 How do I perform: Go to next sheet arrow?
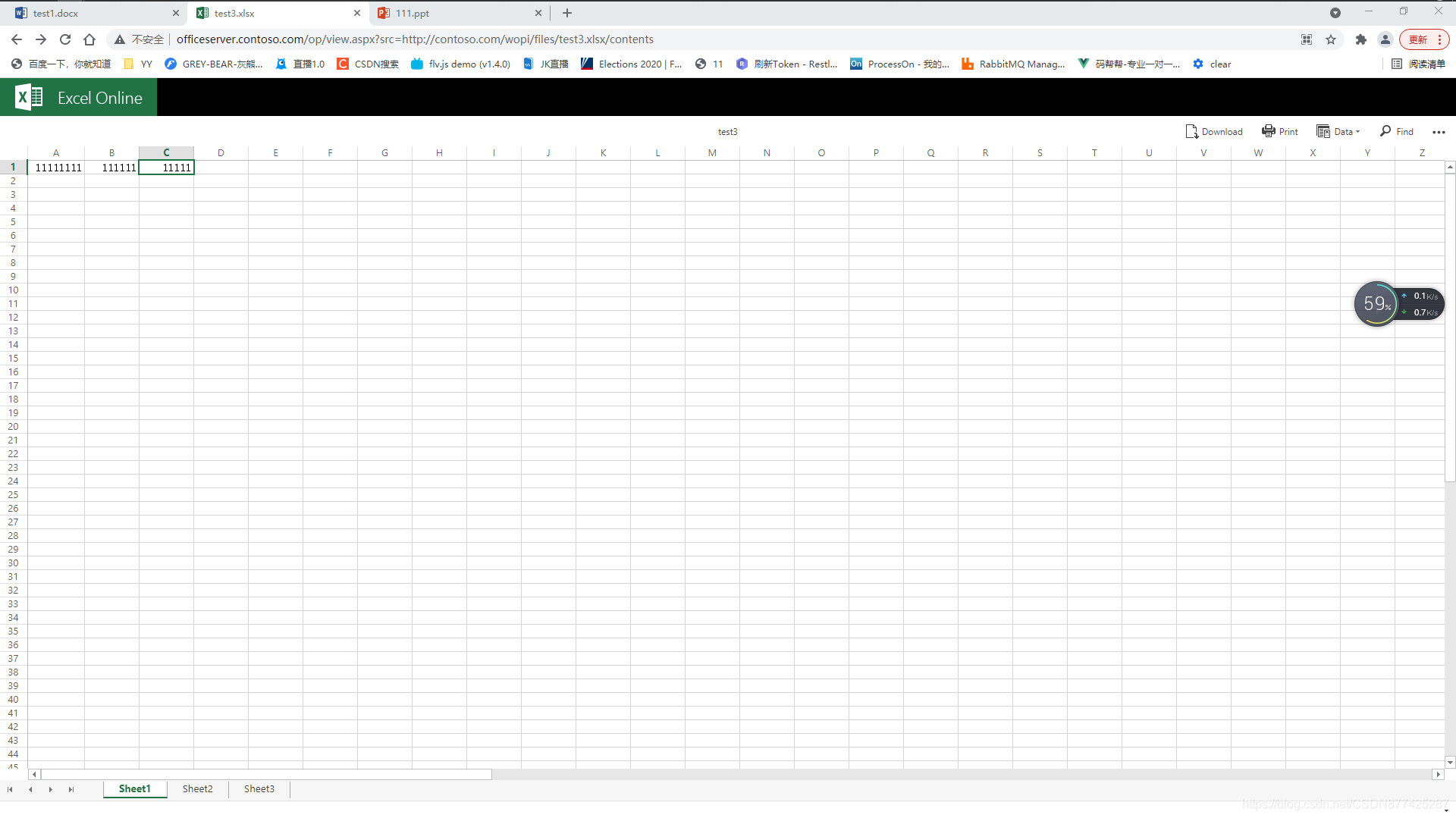pyautogui.click(x=51, y=789)
